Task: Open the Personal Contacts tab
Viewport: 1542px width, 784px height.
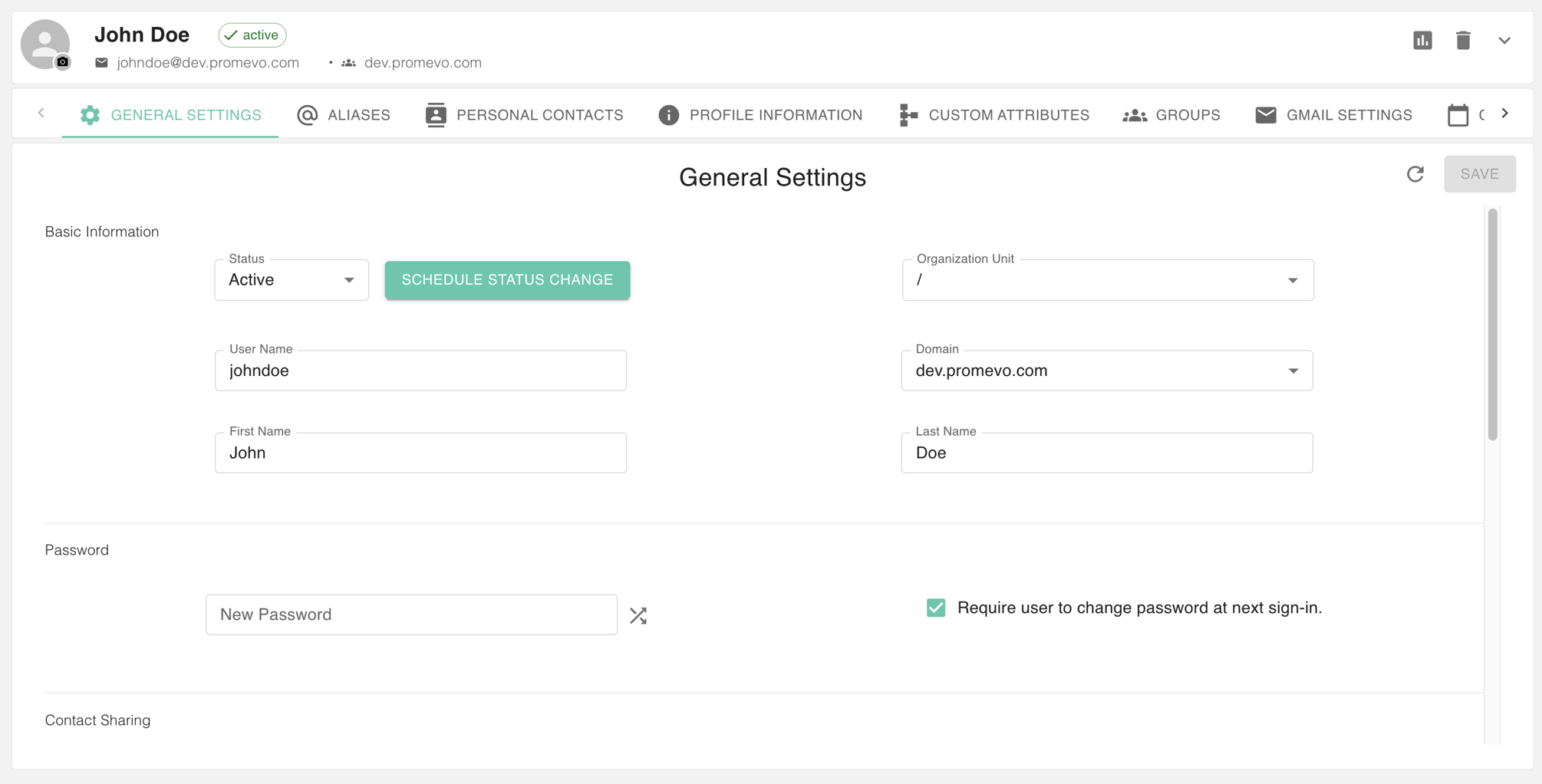Action: point(525,115)
